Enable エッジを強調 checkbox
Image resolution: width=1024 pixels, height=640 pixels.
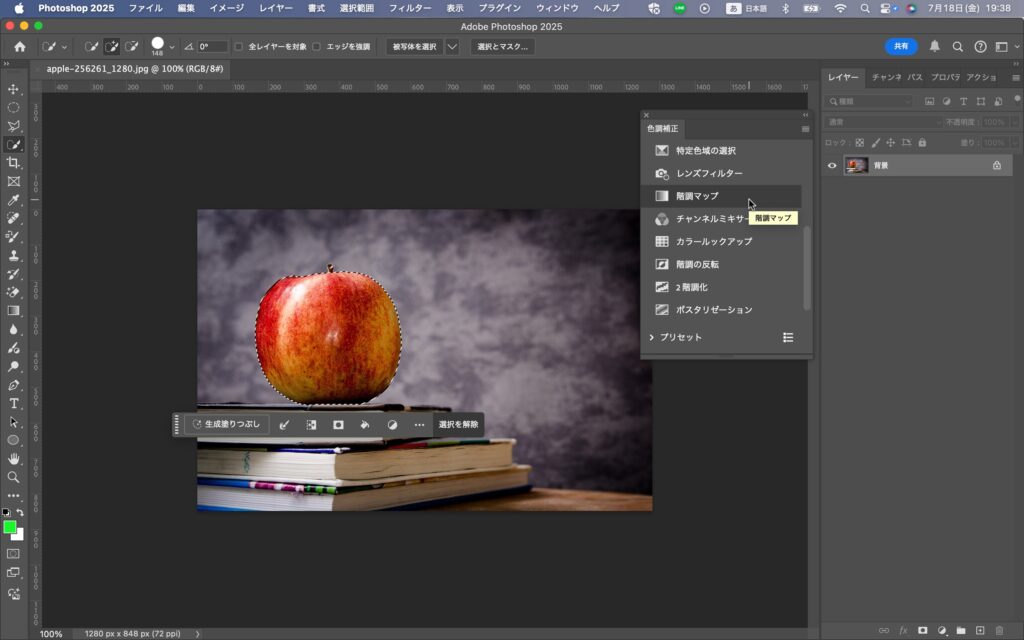tap(316, 46)
